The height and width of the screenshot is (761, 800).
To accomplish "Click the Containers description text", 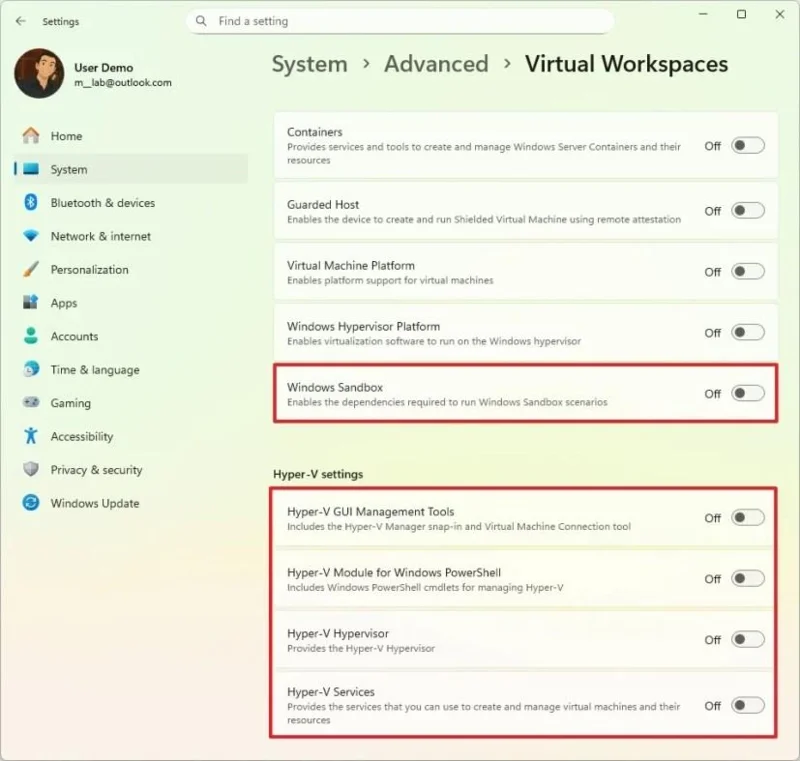I will pos(484,153).
